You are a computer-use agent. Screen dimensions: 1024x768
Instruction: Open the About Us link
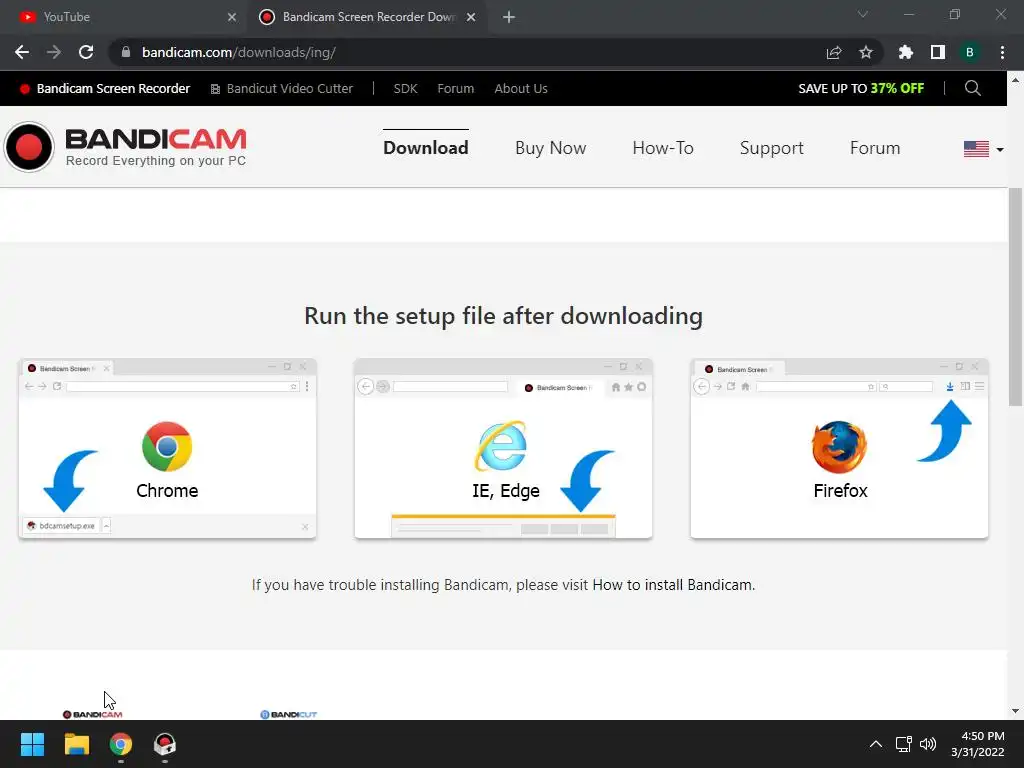[x=520, y=89]
